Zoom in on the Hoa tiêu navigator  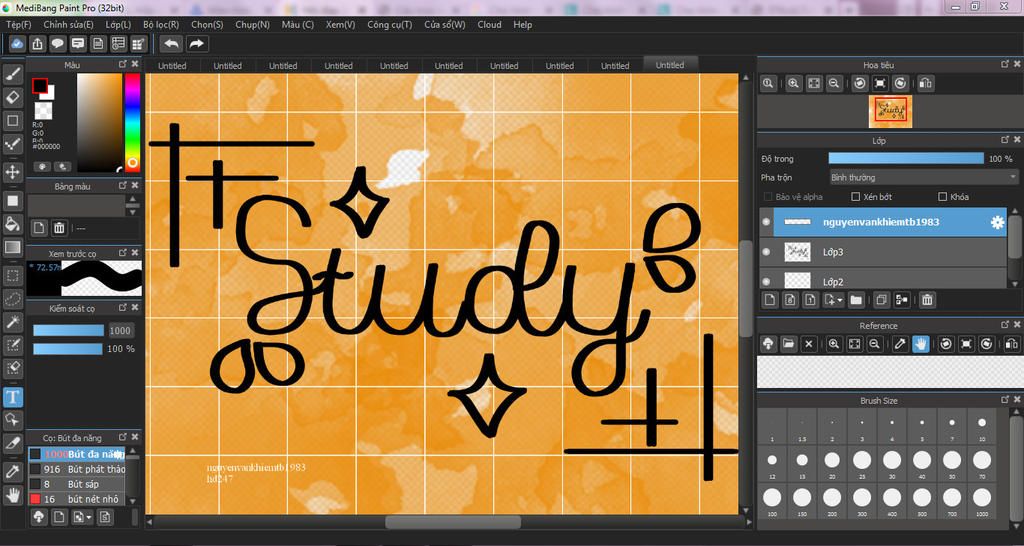tap(793, 84)
